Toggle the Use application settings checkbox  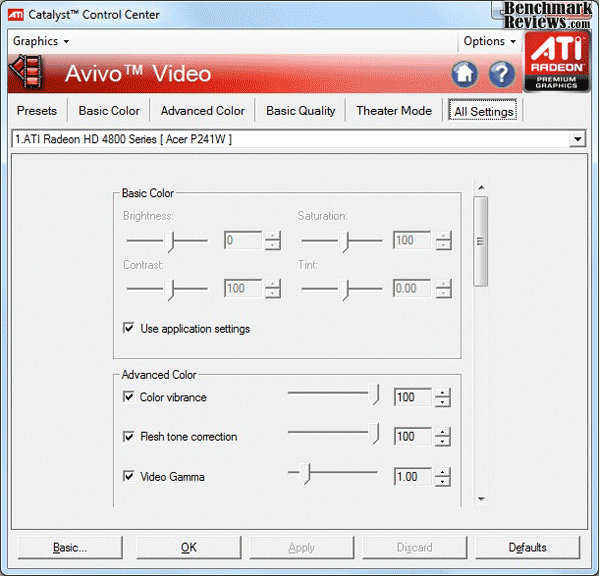[x=129, y=328]
